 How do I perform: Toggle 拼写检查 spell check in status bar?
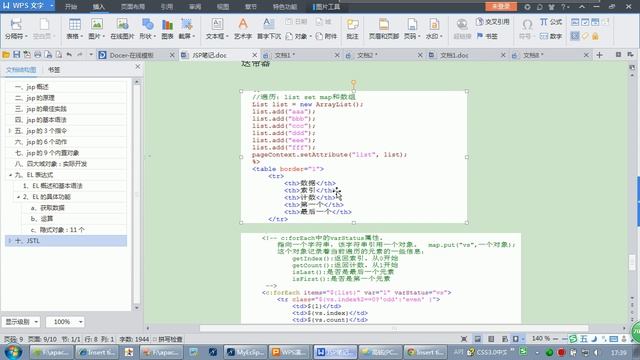(x=167, y=339)
